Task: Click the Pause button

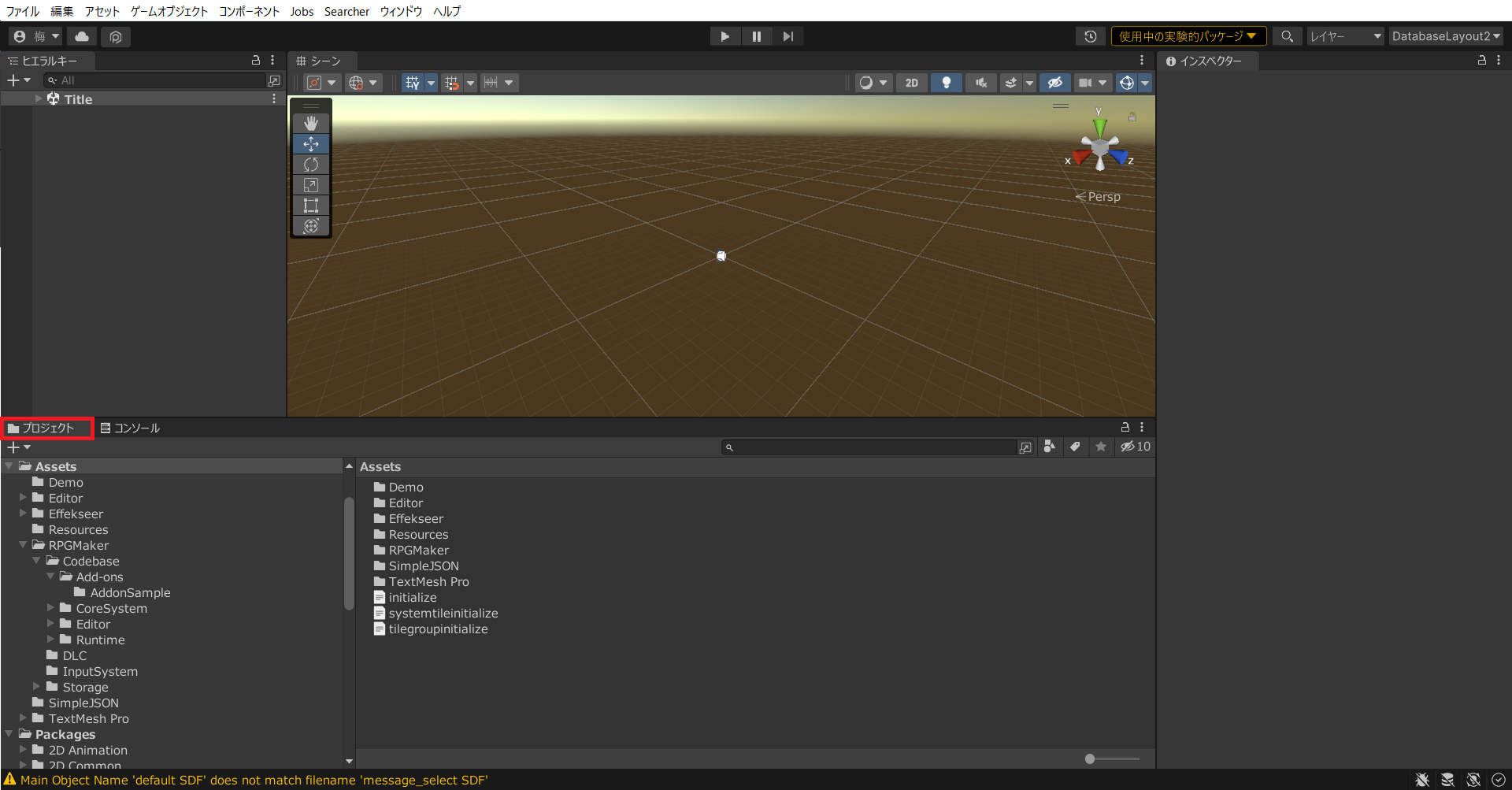Action: pos(756,36)
